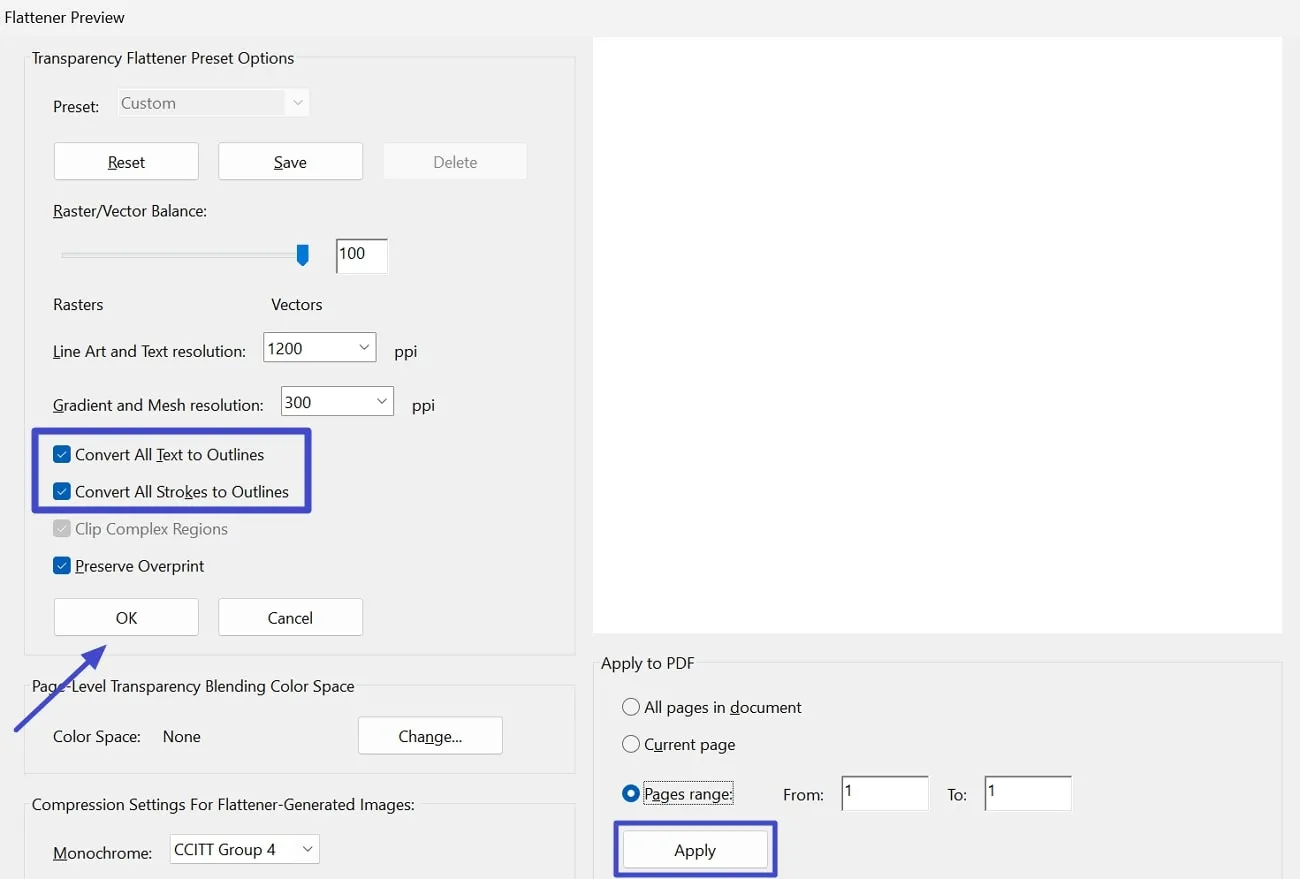Select Current page option
This screenshot has width=1300, height=879.
[x=631, y=744]
